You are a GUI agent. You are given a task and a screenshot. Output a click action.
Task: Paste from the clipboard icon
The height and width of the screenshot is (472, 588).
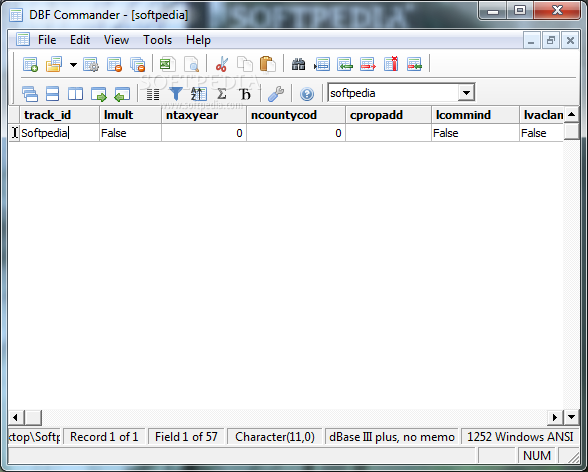click(x=268, y=64)
